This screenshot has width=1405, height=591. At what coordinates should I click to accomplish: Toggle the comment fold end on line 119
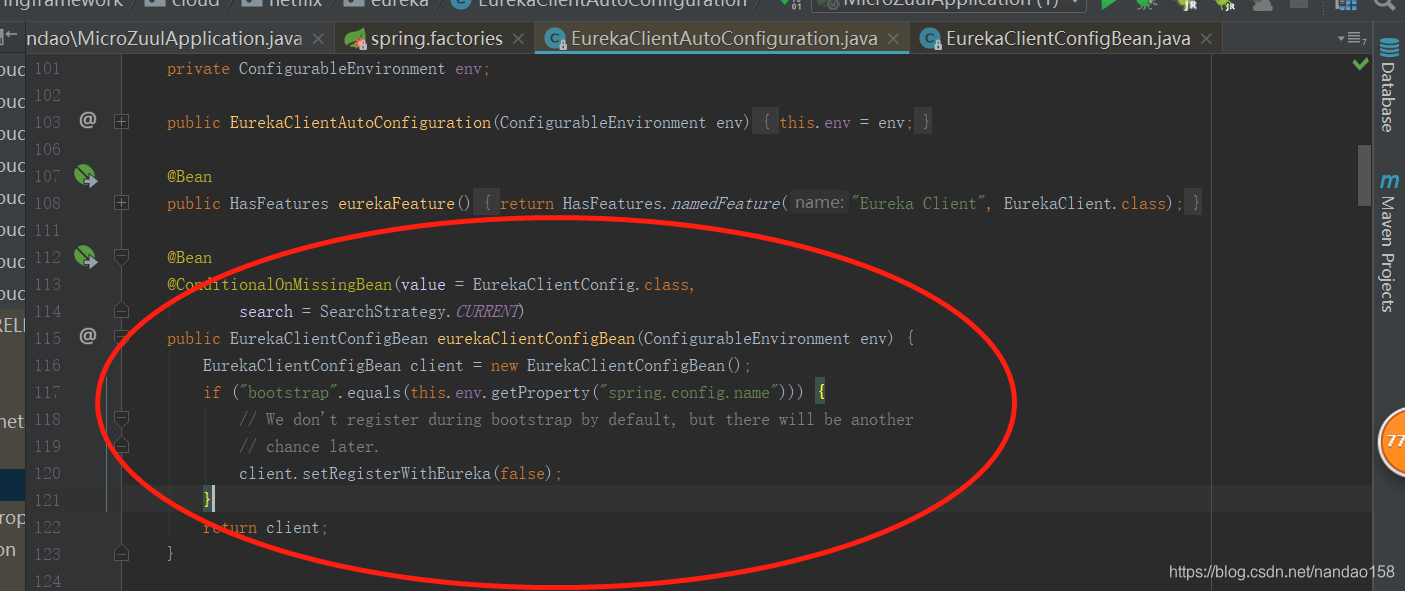[x=122, y=446]
